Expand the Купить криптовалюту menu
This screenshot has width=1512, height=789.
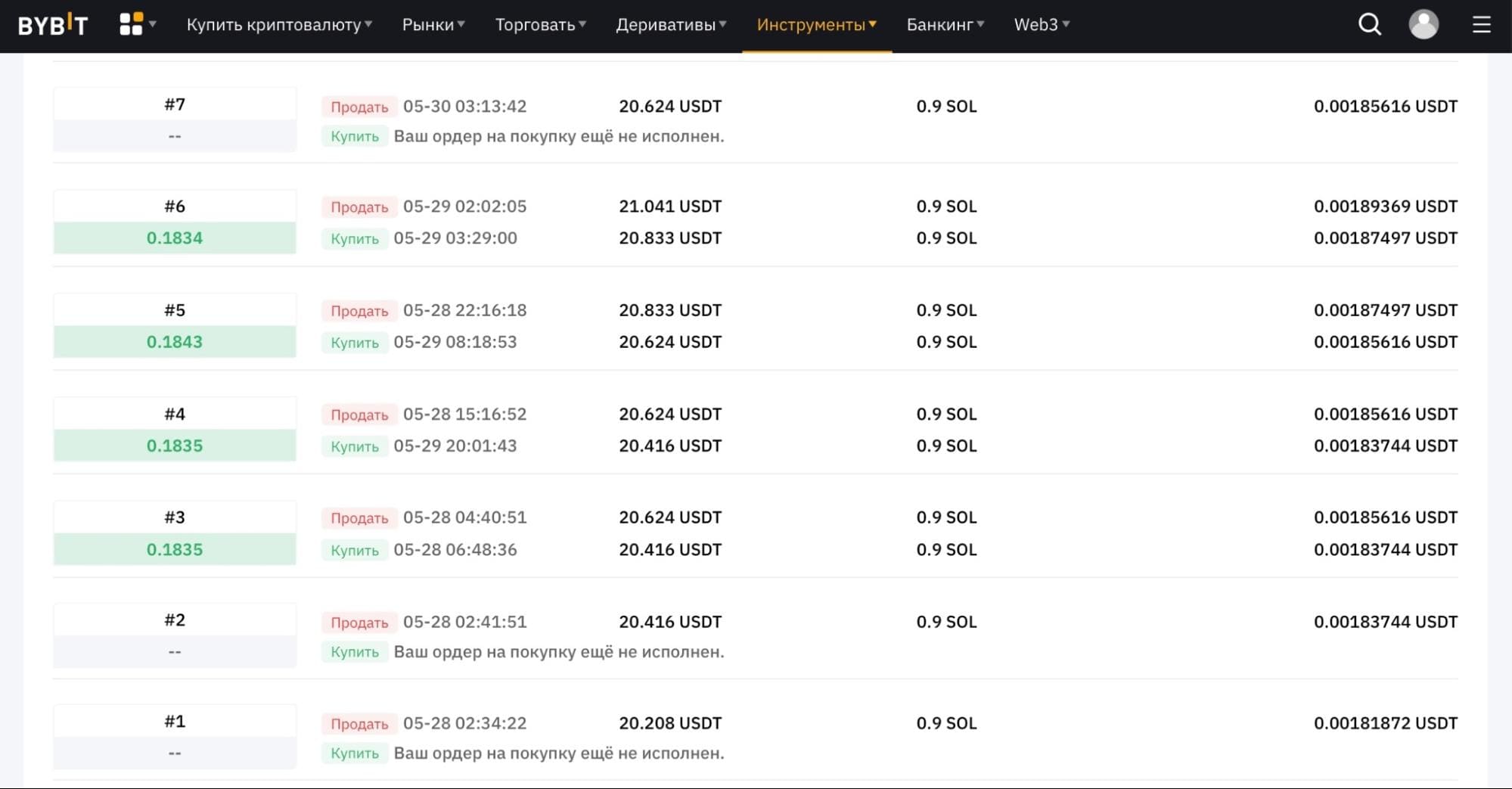[279, 25]
